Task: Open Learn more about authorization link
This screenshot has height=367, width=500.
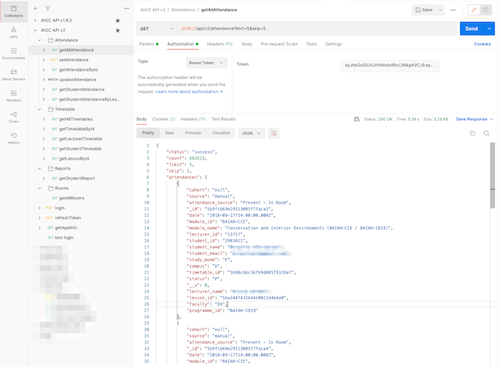Action: [189, 92]
